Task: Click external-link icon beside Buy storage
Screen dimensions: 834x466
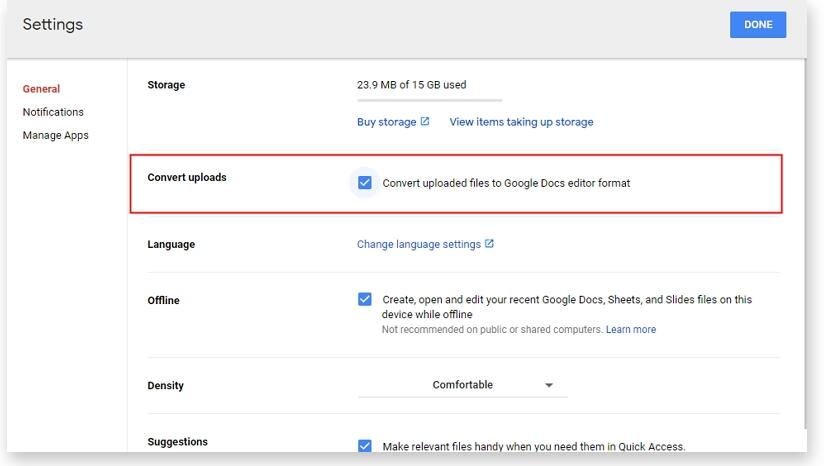Action: [x=425, y=122]
